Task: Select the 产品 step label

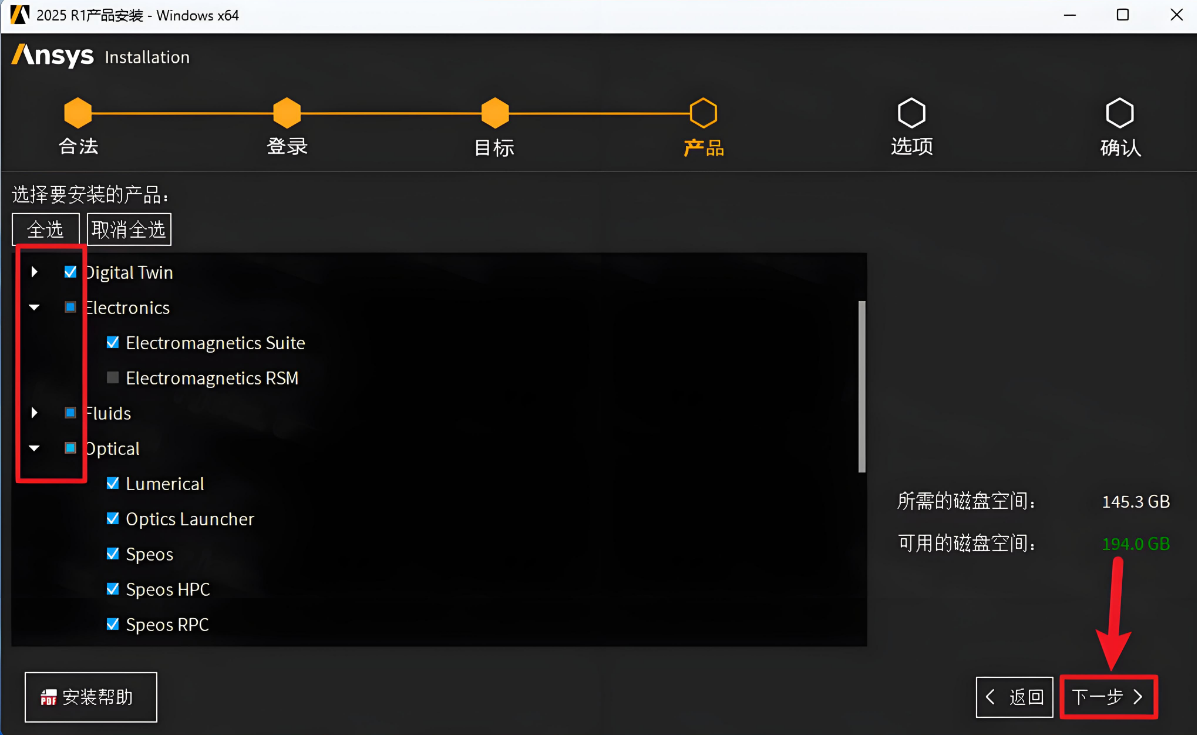Action: (x=703, y=147)
